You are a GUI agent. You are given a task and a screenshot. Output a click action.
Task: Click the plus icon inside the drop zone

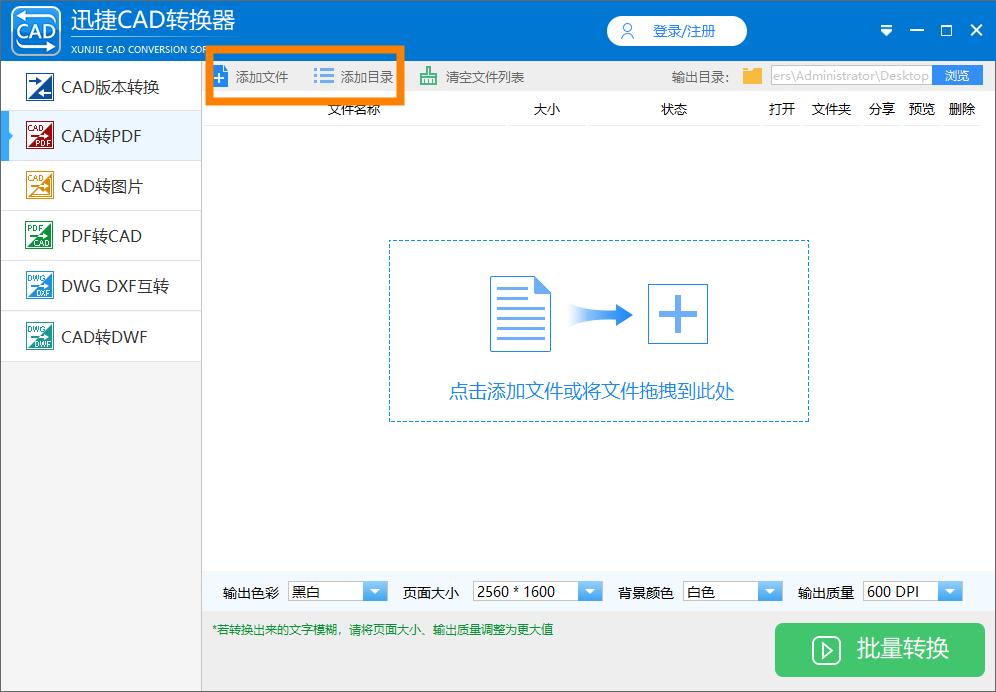pyautogui.click(x=678, y=313)
